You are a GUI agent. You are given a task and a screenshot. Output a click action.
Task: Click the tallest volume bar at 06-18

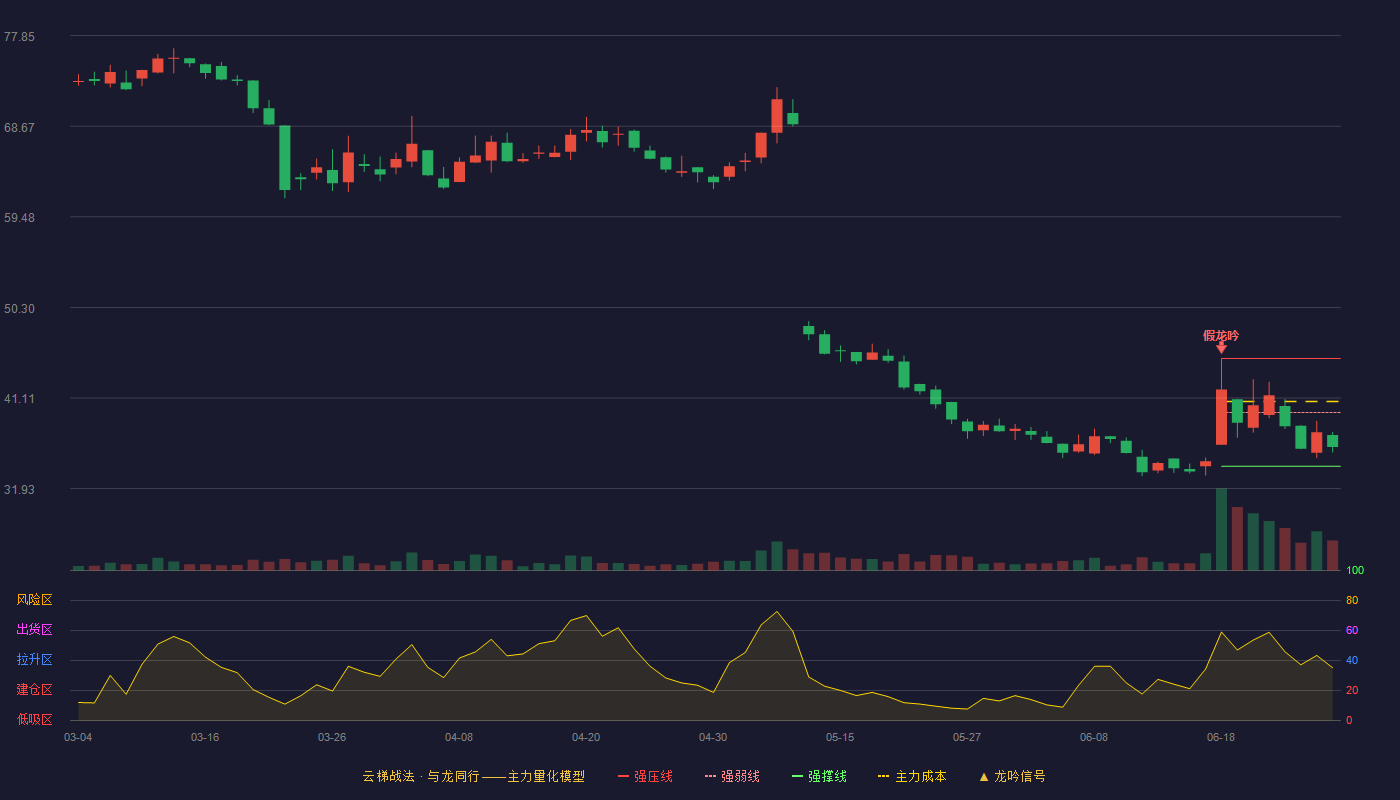pos(1221,529)
